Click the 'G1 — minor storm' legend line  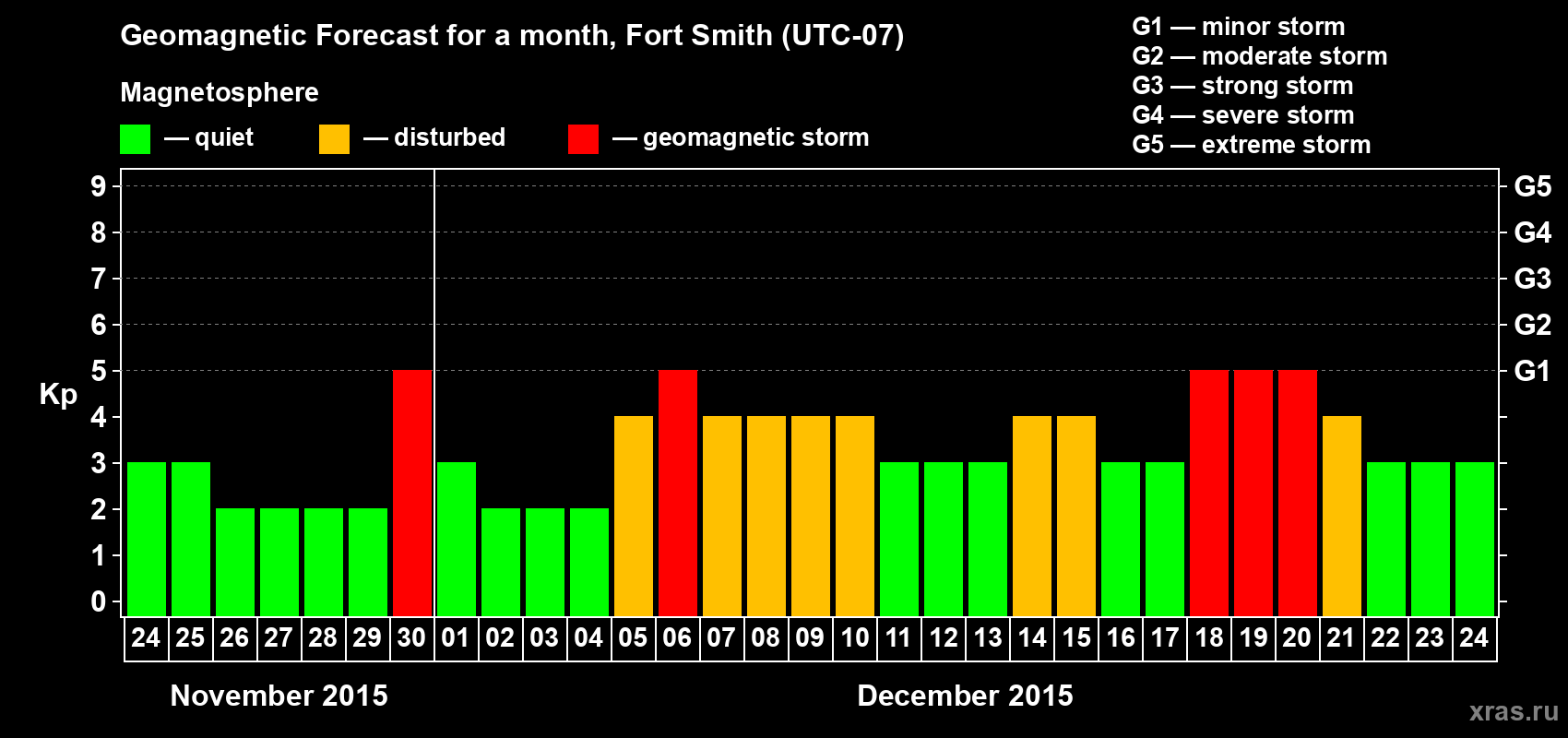coord(1239,27)
